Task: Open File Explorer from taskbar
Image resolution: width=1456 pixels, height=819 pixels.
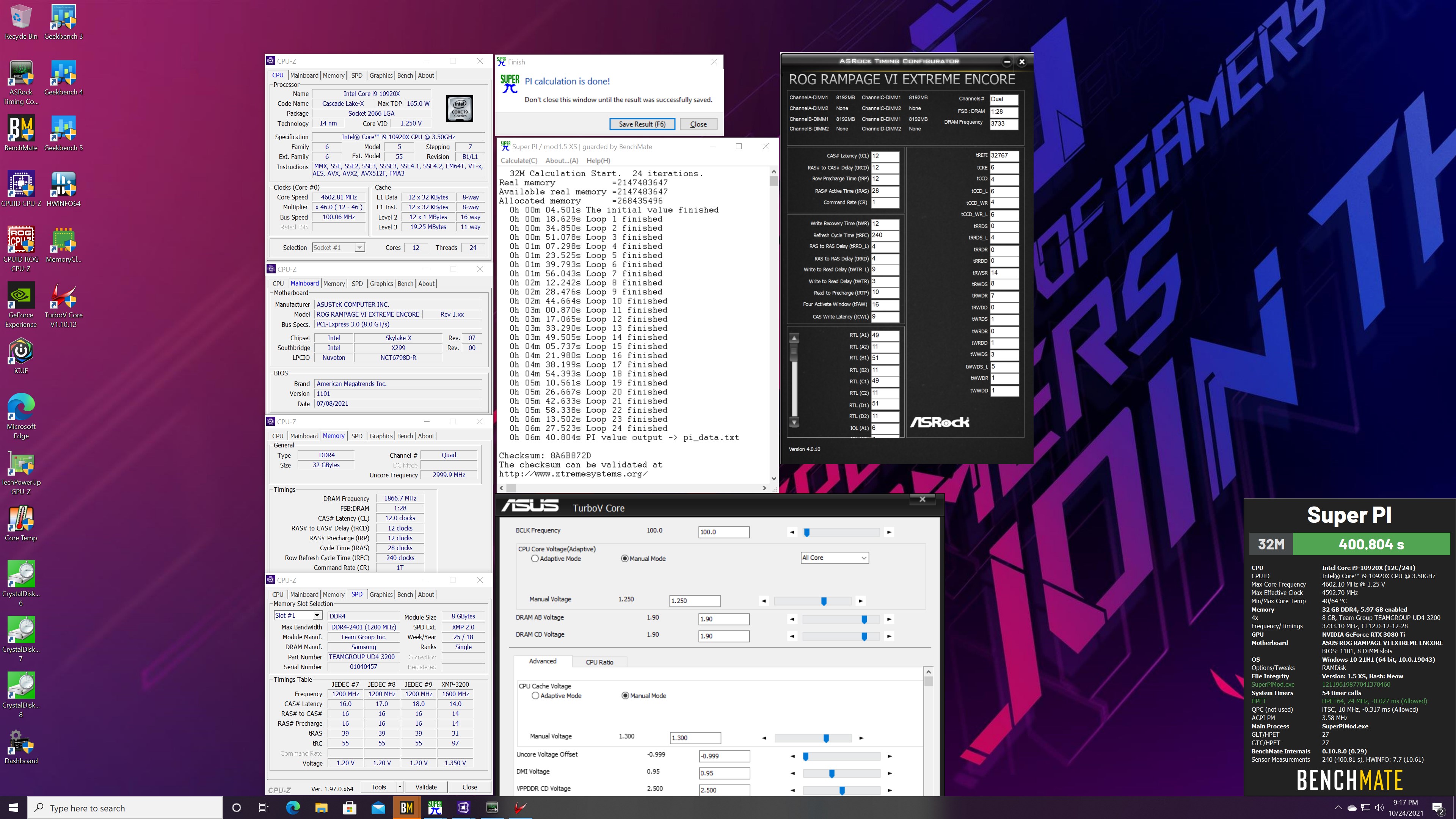Action: tap(321, 808)
